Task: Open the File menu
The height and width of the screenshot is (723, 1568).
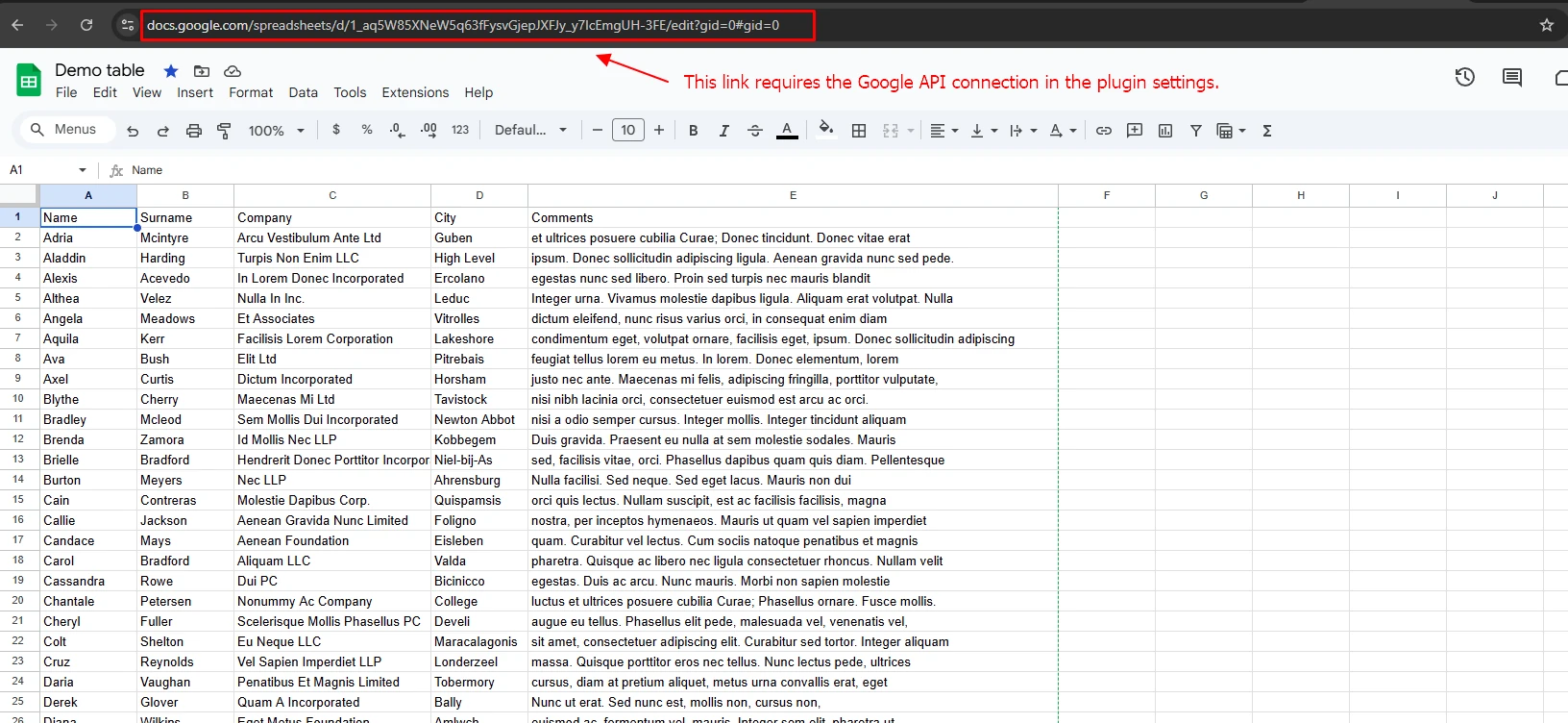Action: tap(66, 92)
